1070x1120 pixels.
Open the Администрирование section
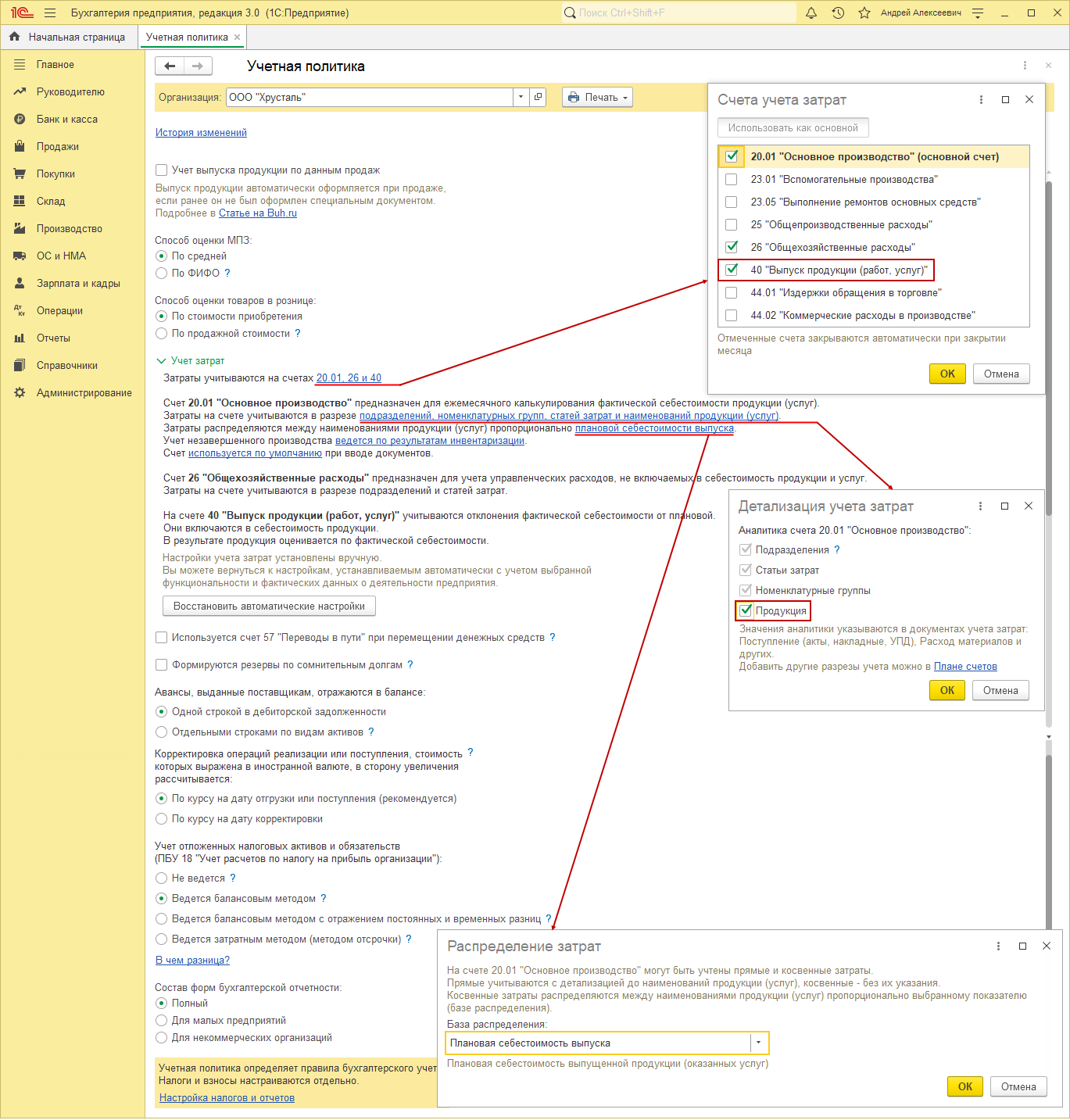pos(84,393)
